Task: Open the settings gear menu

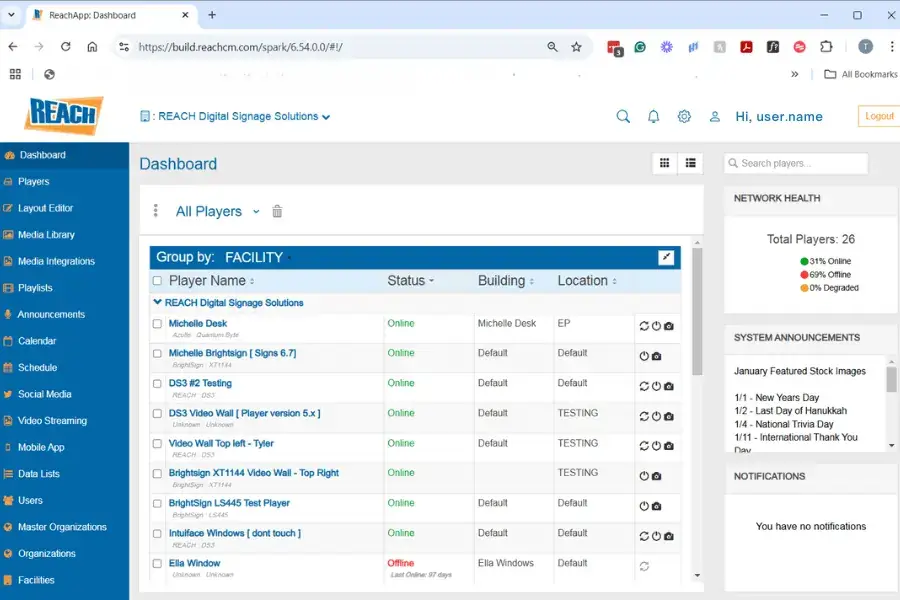Action: click(x=684, y=116)
